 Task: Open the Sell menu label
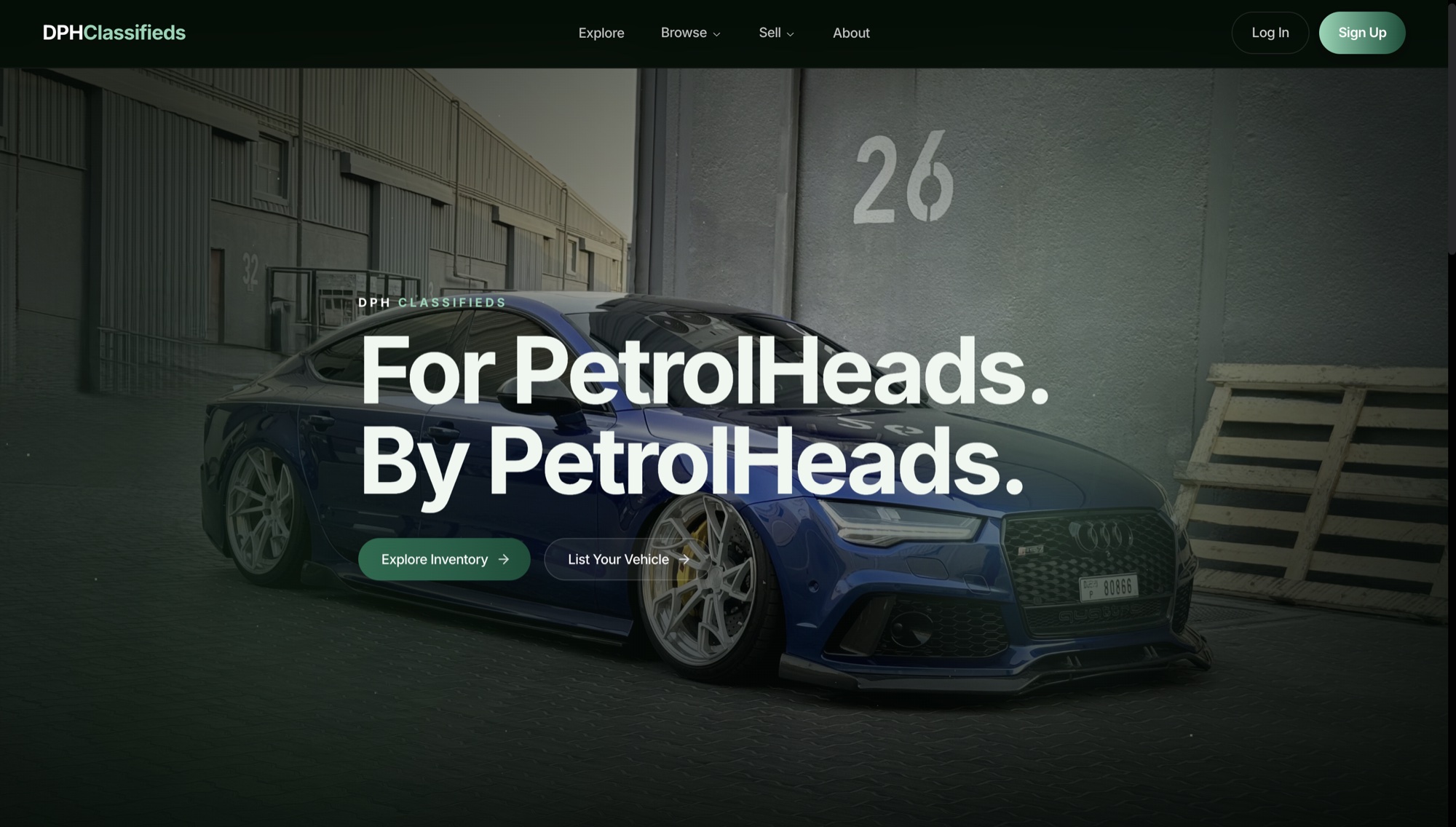click(x=769, y=33)
